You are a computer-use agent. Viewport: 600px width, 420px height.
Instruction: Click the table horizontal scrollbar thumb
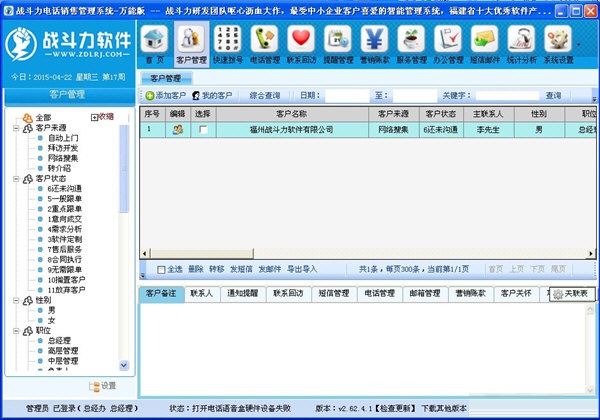pos(202,254)
